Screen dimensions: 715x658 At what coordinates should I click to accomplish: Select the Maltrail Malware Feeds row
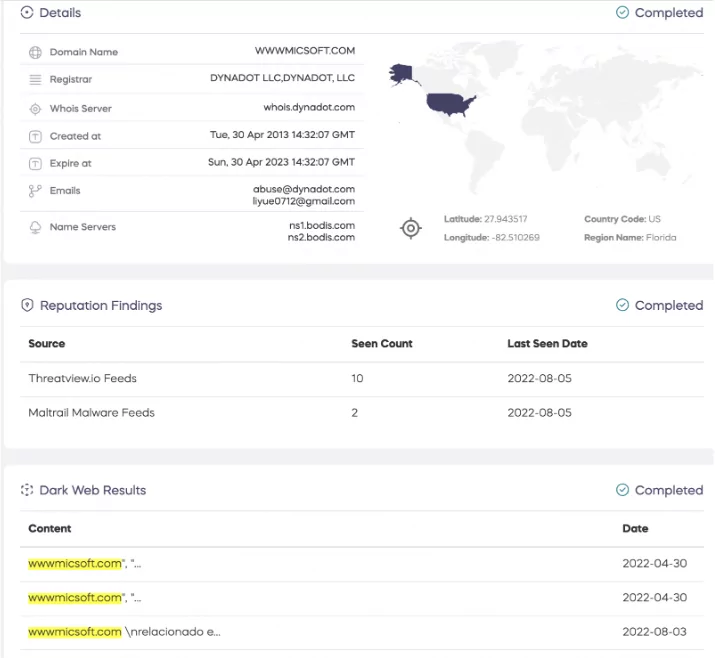tap(362, 413)
